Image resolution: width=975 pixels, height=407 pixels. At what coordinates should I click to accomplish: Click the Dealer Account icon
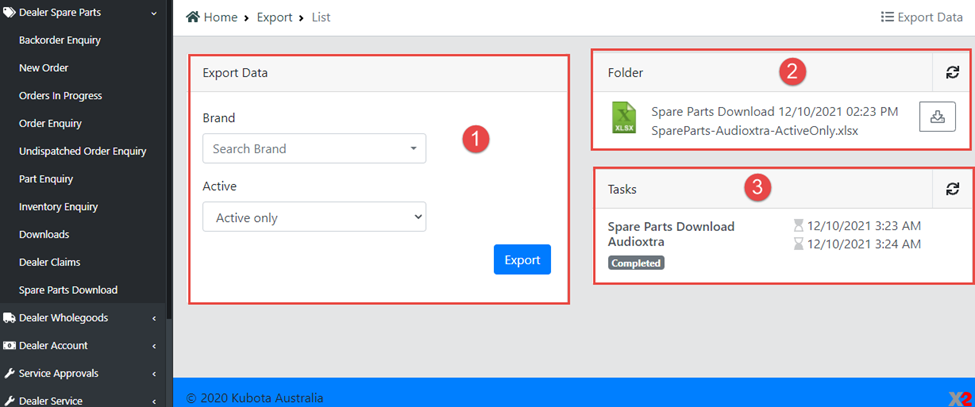10,346
